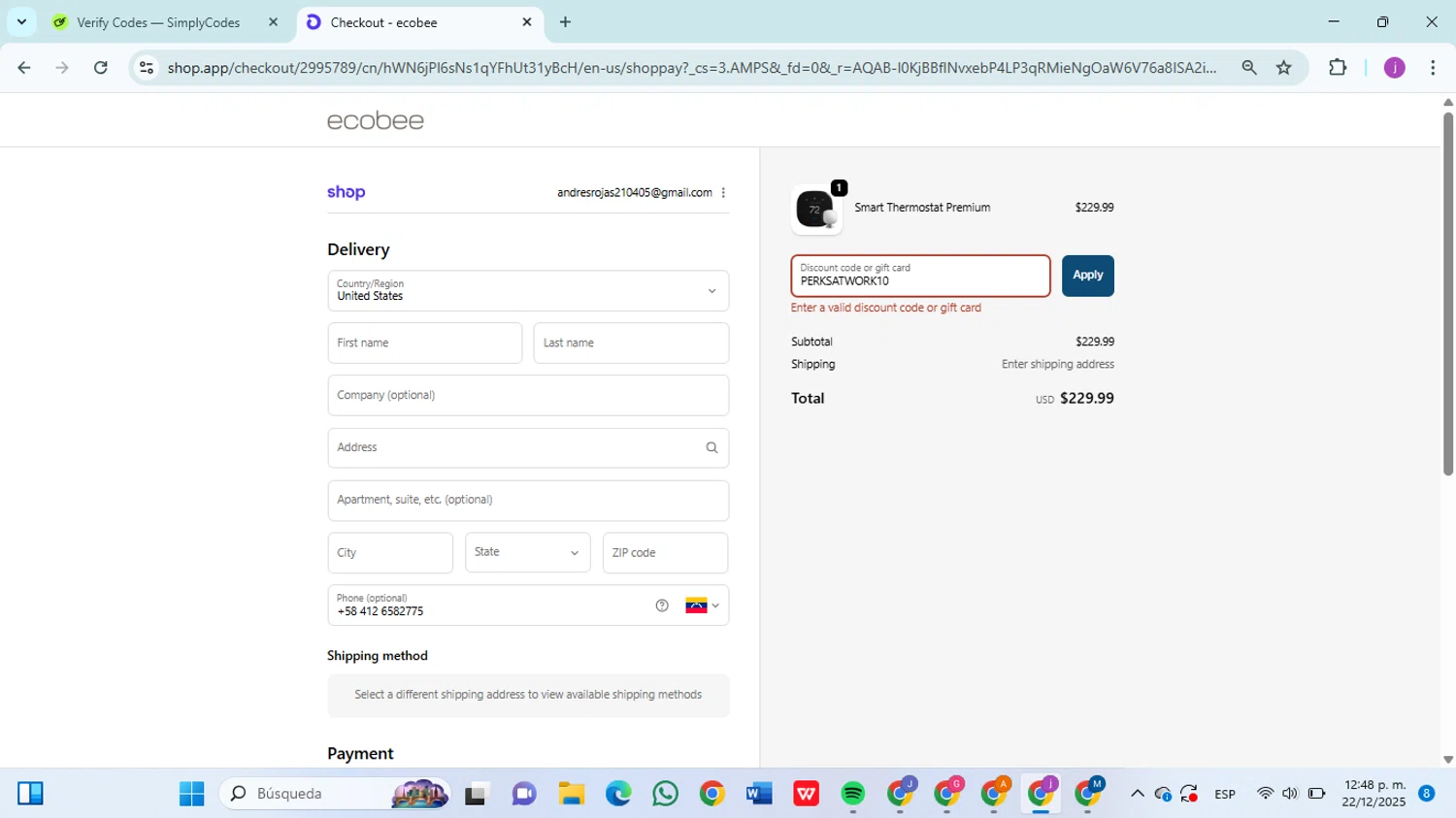Viewport: 1456px width, 818px height.
Task: Apply the discount code
Action: click(1088, 276)
